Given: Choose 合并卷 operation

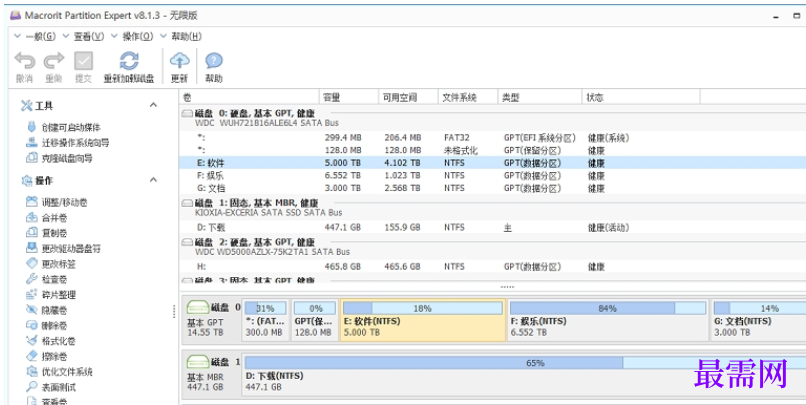Looking at the screenshot, I should (47, 217).
